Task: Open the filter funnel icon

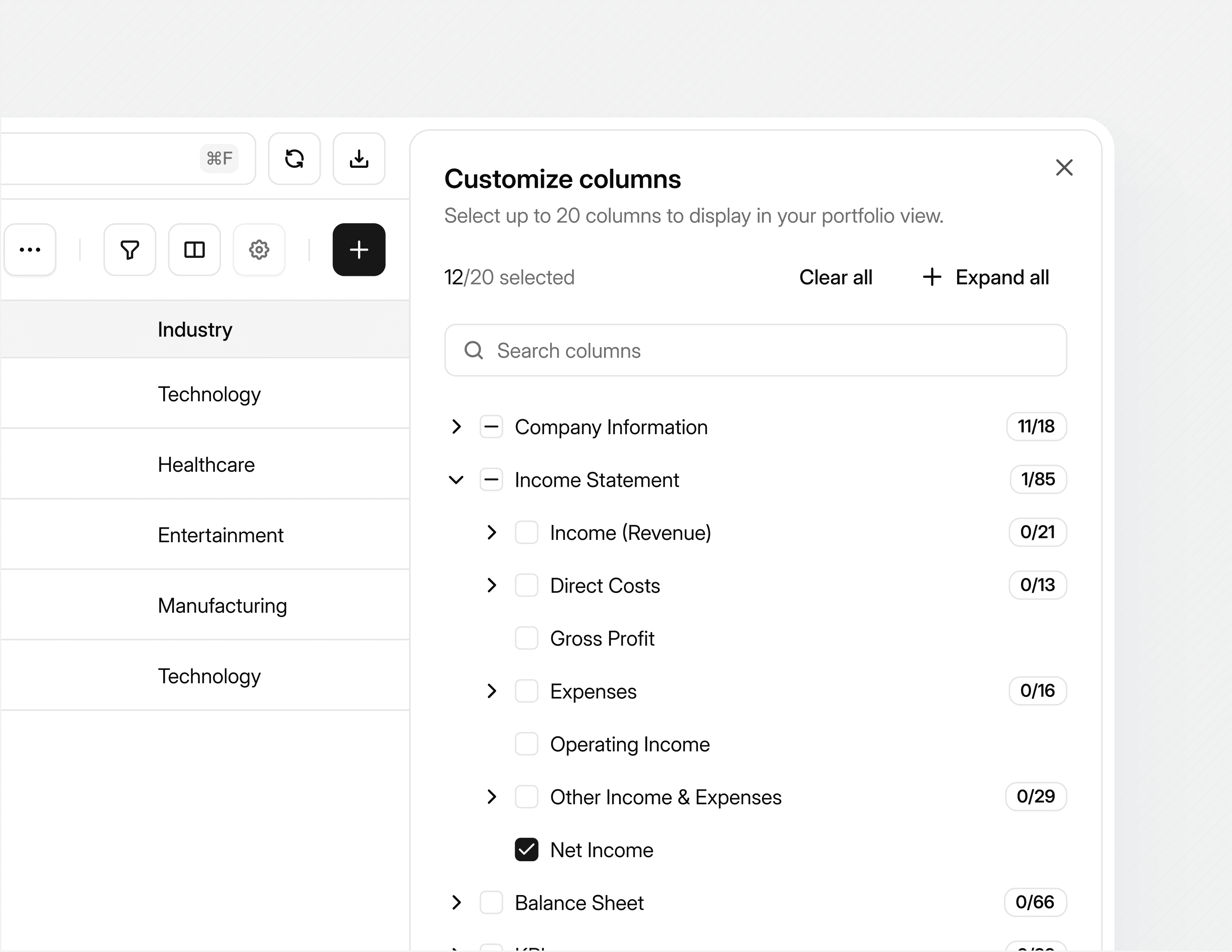Action: tap(130, 250)
